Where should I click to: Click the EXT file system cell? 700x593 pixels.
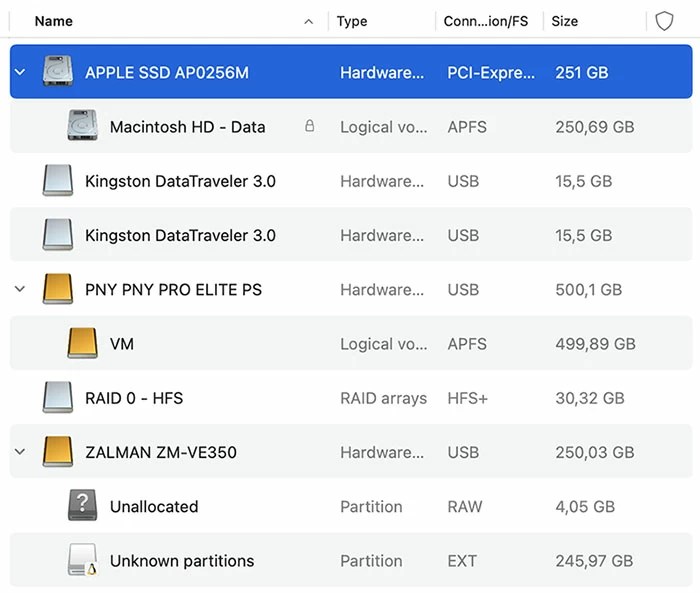pyautogui.click(x=462, y=561)
